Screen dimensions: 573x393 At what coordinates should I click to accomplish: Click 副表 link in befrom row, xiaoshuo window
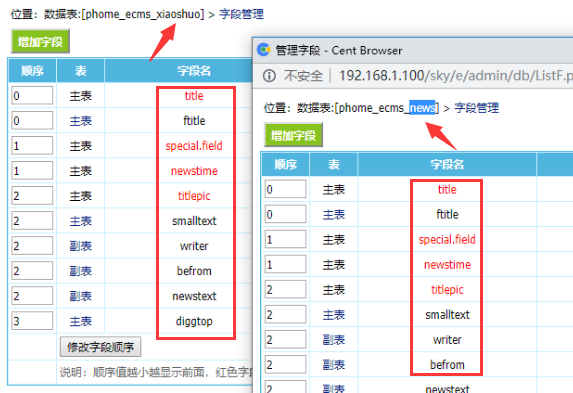(80, 271)
